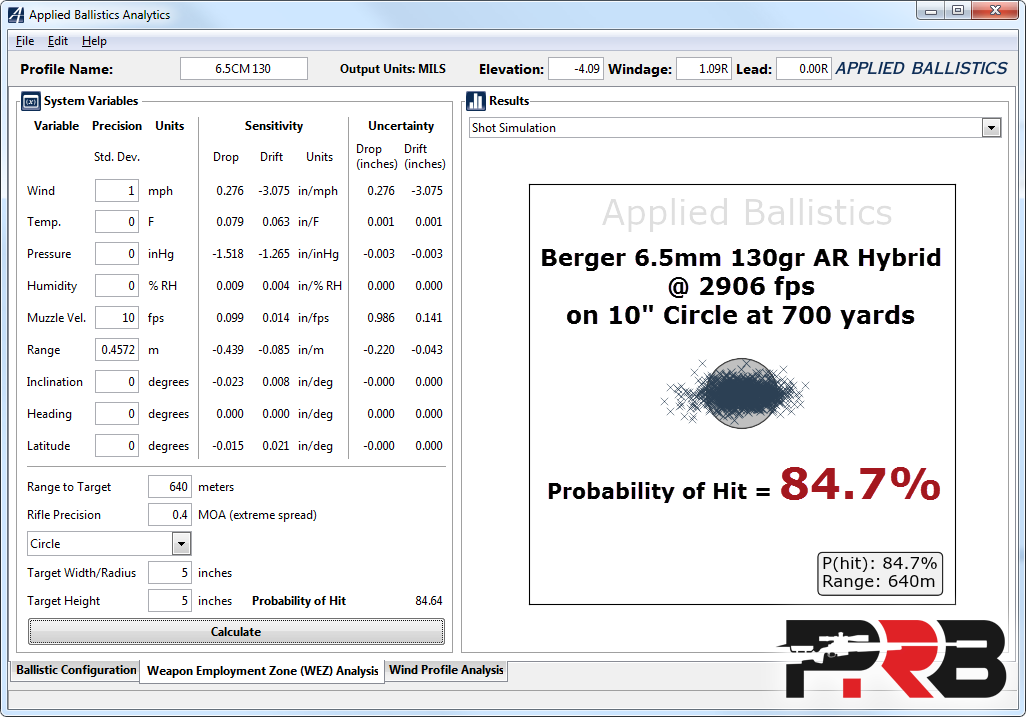Viewport: 1026px width, 717px height.
Task: Click the Windage output field
Action: [x=703, y=69]
